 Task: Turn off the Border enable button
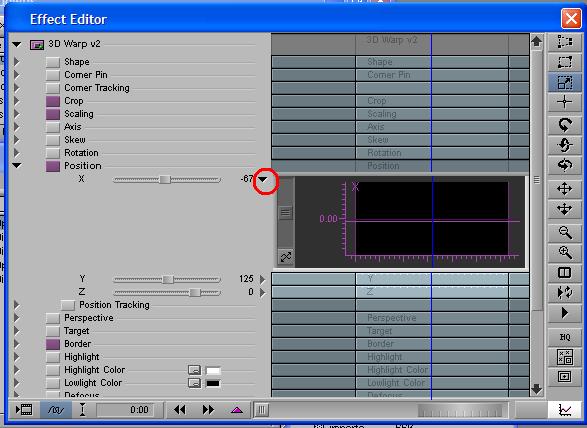[53, 344]
